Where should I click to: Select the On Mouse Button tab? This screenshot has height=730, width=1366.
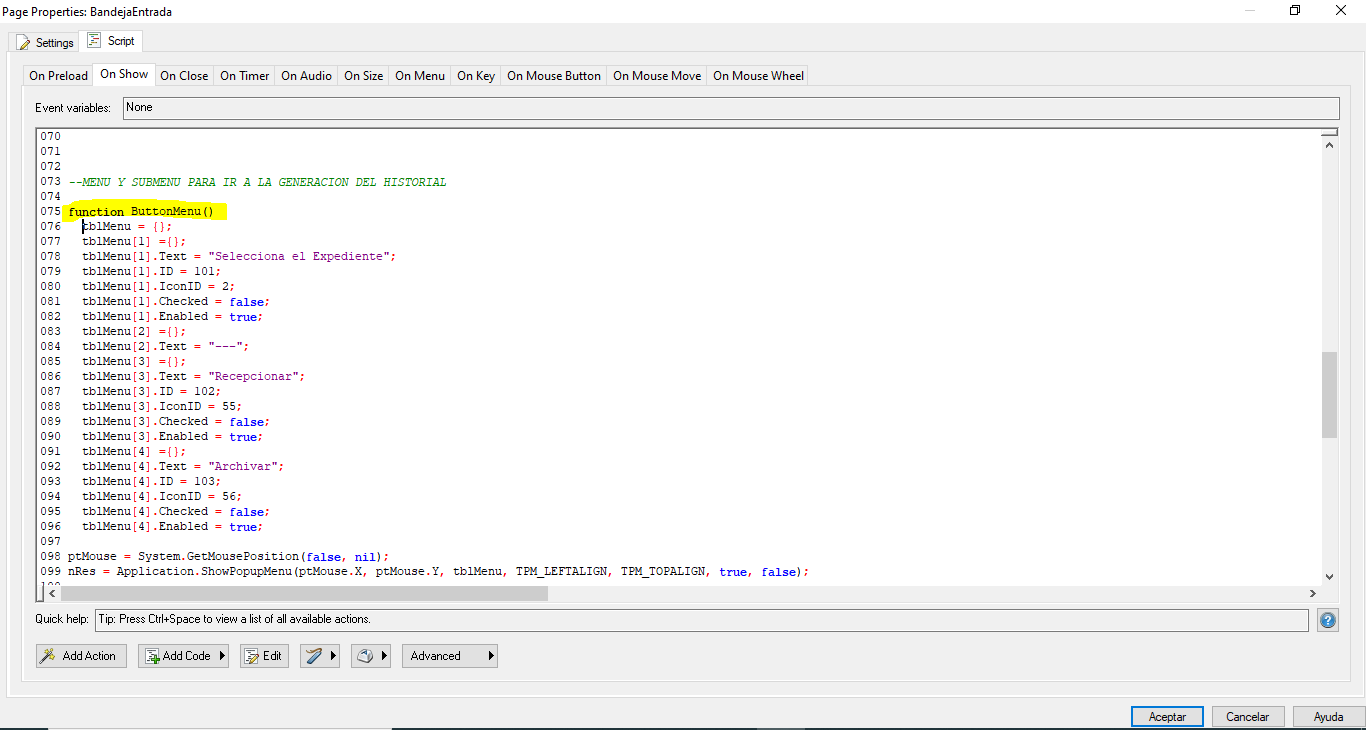[x=554, y=76]
